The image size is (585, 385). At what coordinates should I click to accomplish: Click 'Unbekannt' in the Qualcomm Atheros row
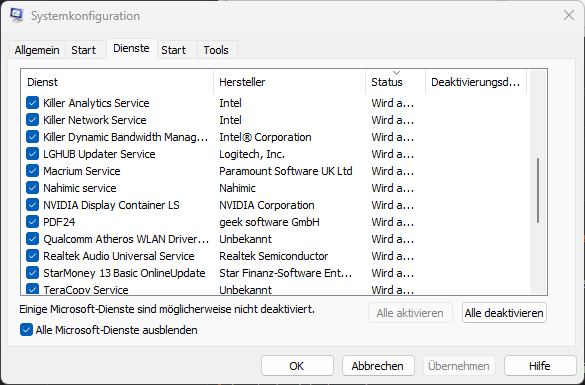[x=245, y=239]
